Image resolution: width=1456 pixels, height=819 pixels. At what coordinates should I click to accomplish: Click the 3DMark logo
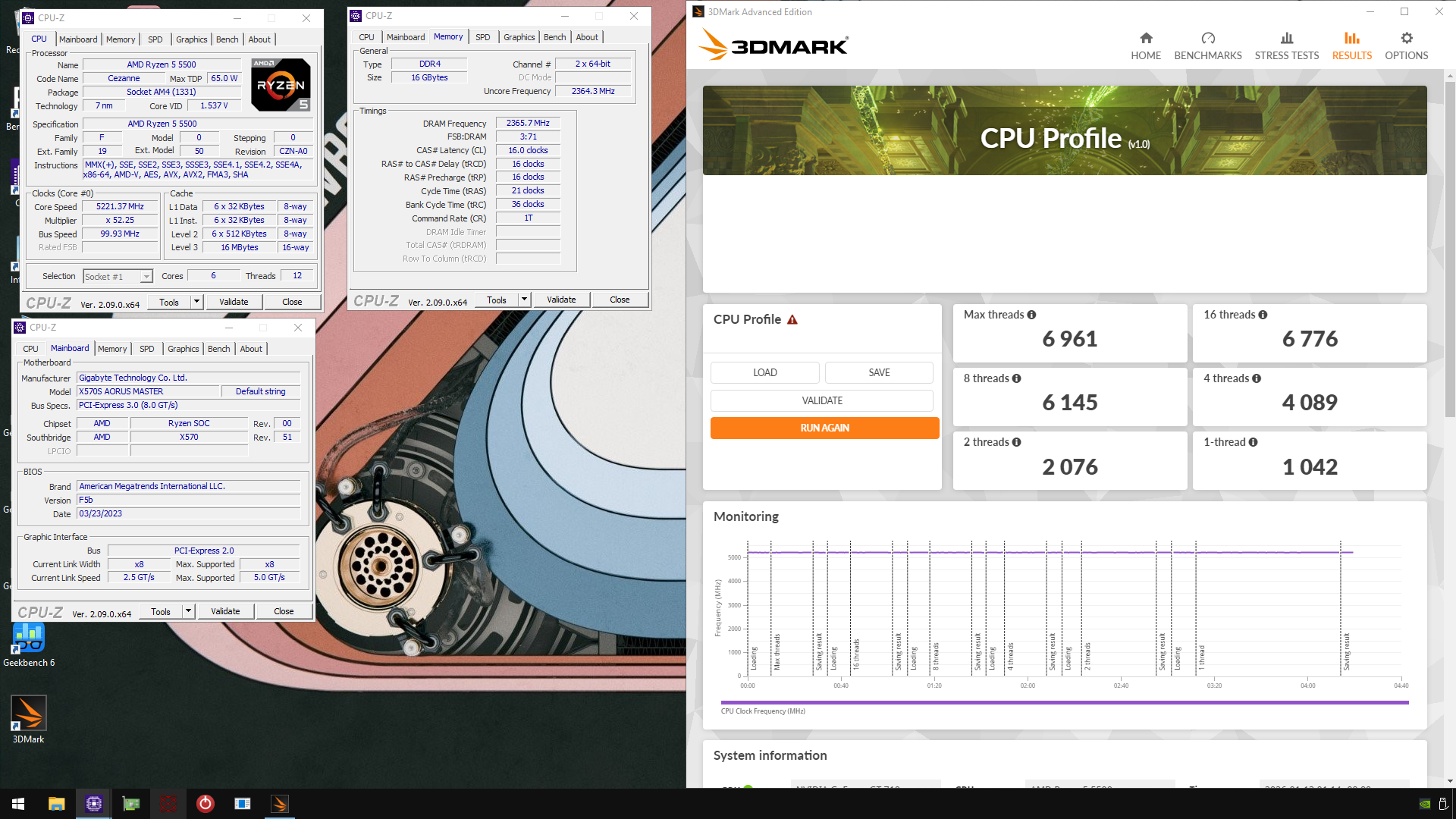[x=773, y=45]
